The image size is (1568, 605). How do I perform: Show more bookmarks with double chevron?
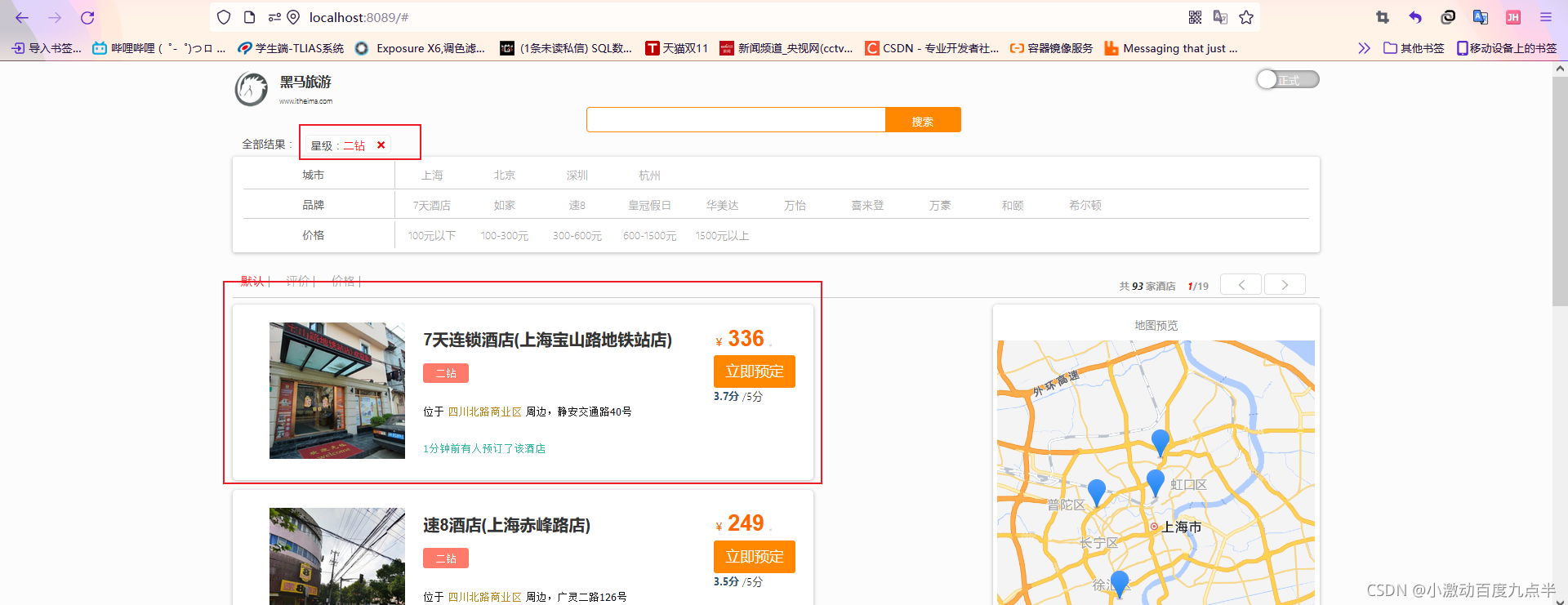pyautogui.click(x=1364, y=48)
